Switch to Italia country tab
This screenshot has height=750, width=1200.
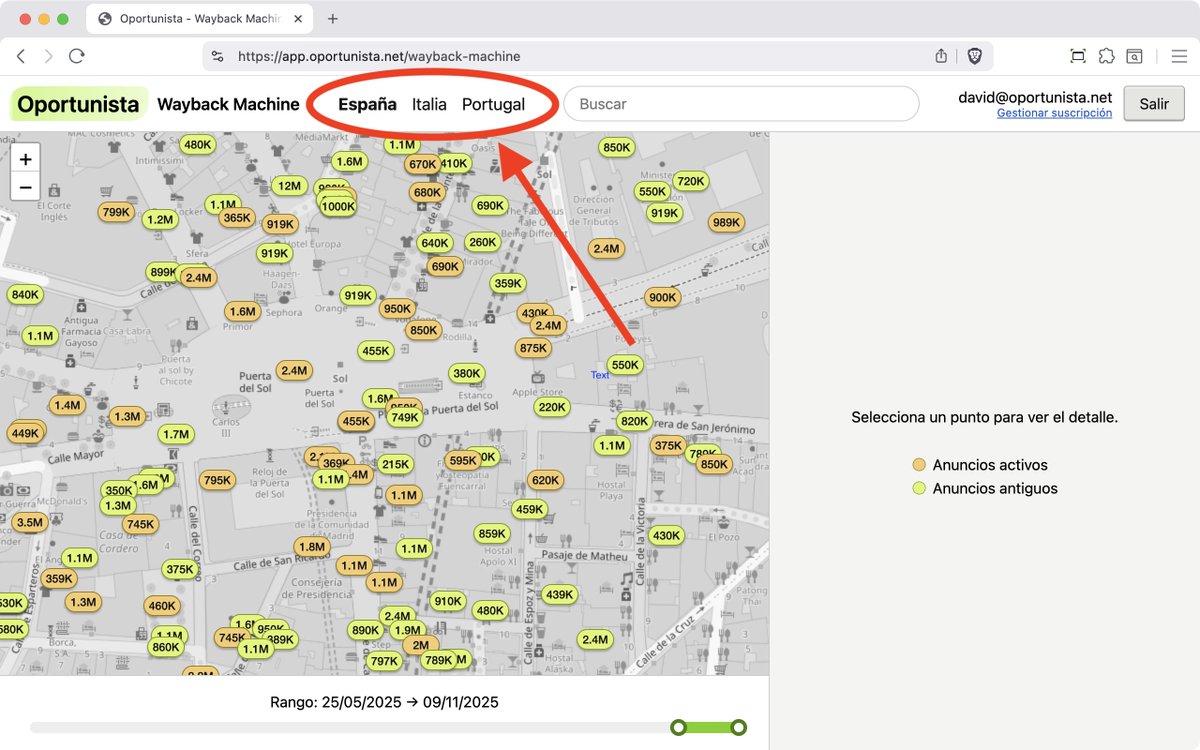(x=429, y=104)
